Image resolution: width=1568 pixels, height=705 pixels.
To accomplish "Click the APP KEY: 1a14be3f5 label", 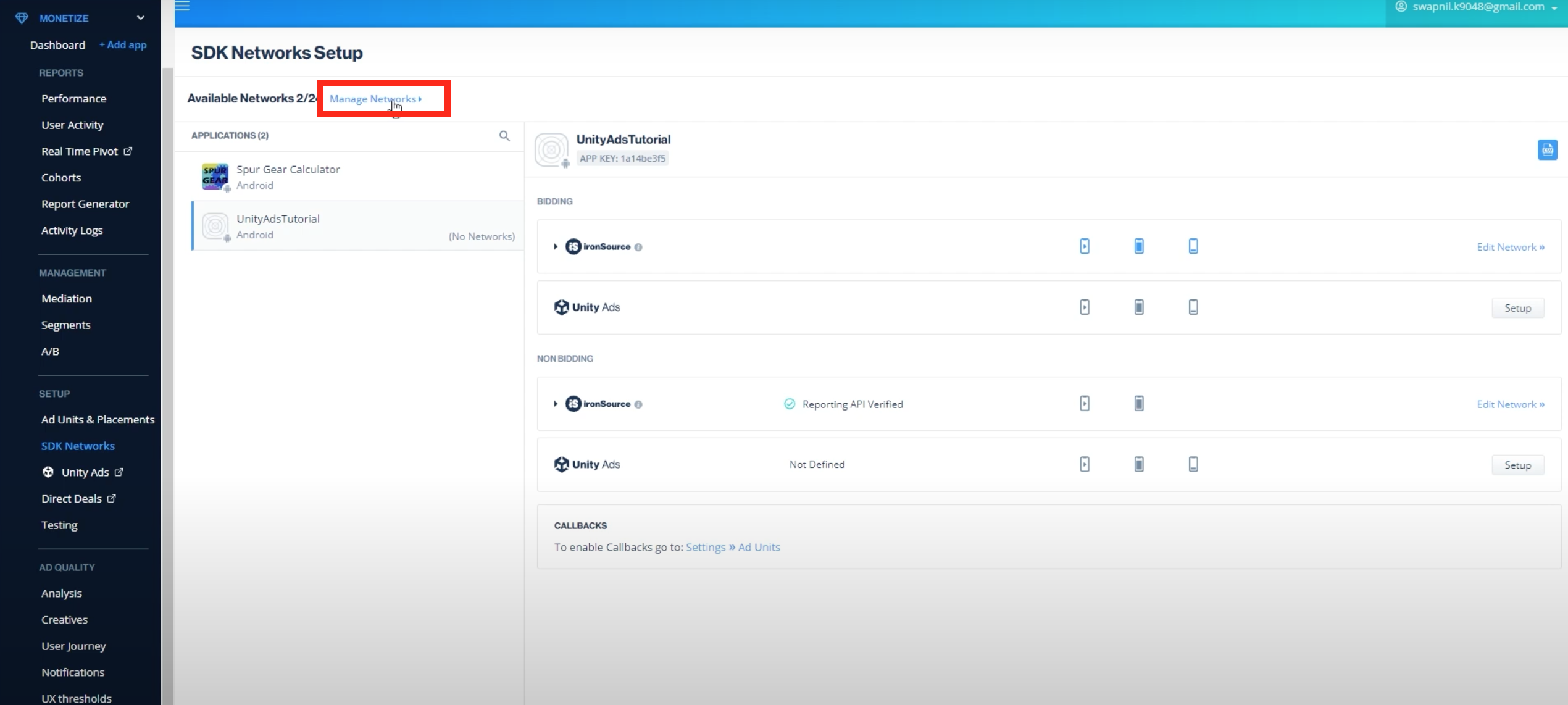I will 622,159.
